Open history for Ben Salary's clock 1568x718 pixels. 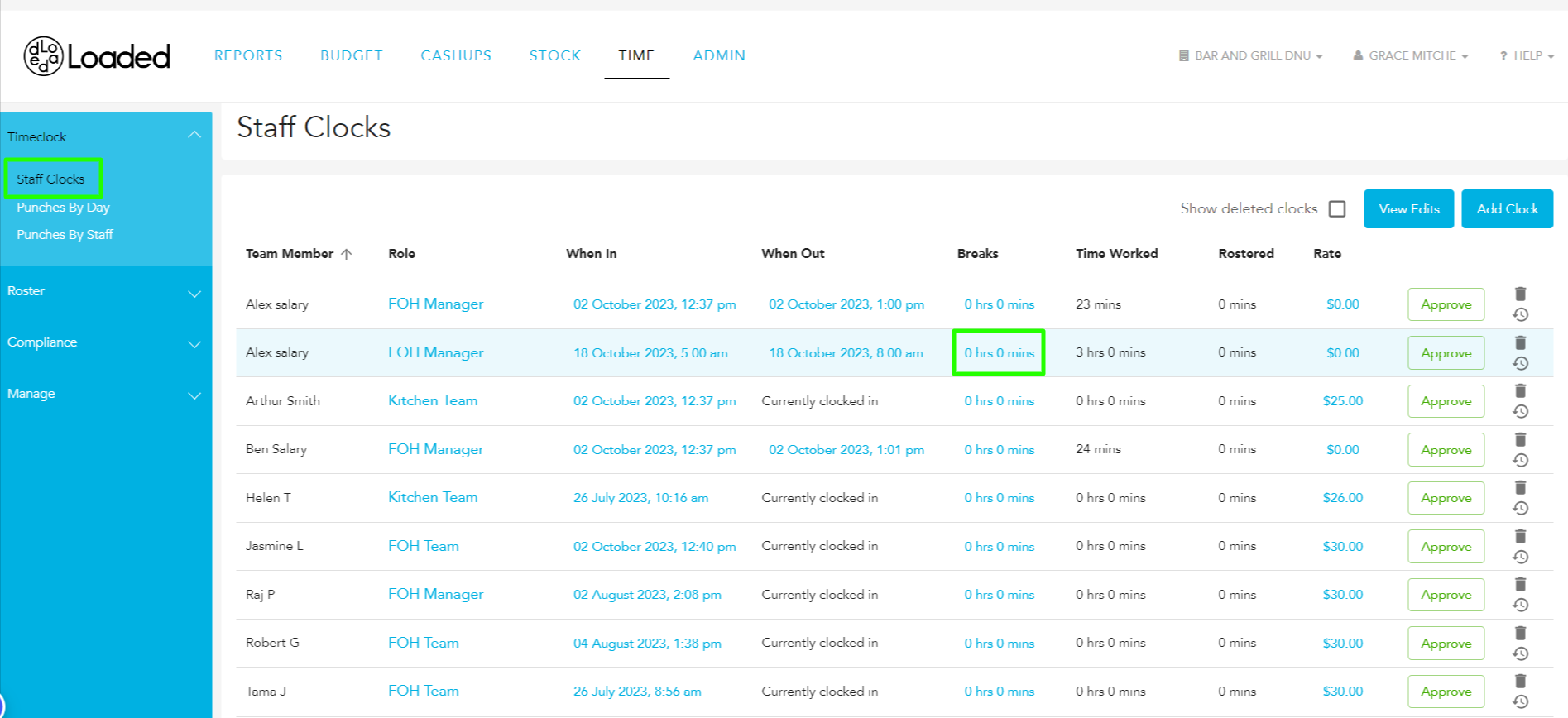(x=1520, y=460)
